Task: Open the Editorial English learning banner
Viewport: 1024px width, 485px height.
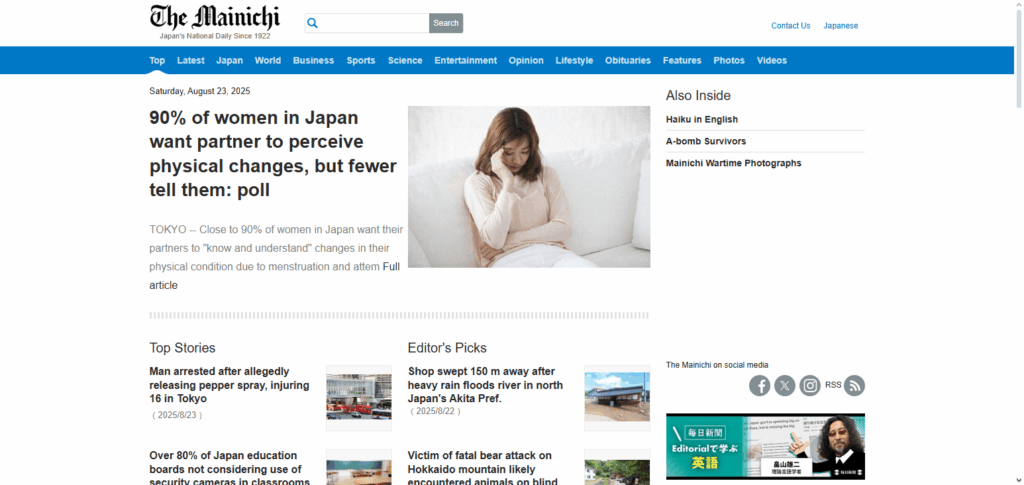Action: tap(765, 446)
